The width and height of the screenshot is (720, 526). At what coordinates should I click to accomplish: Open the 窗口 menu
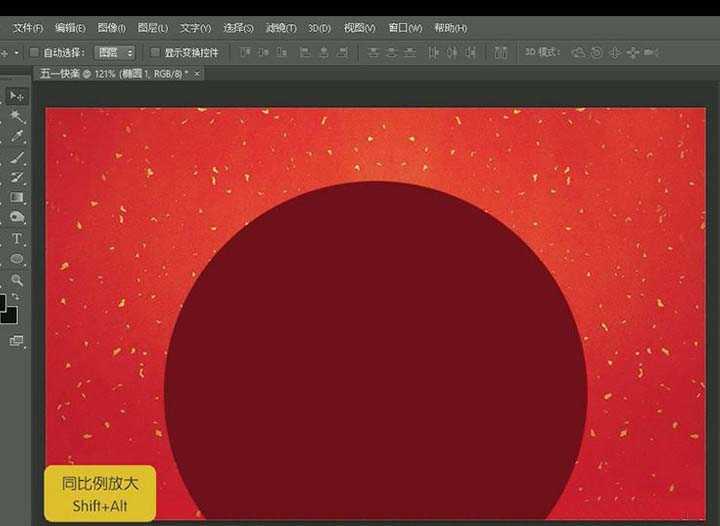pos(405,28)
